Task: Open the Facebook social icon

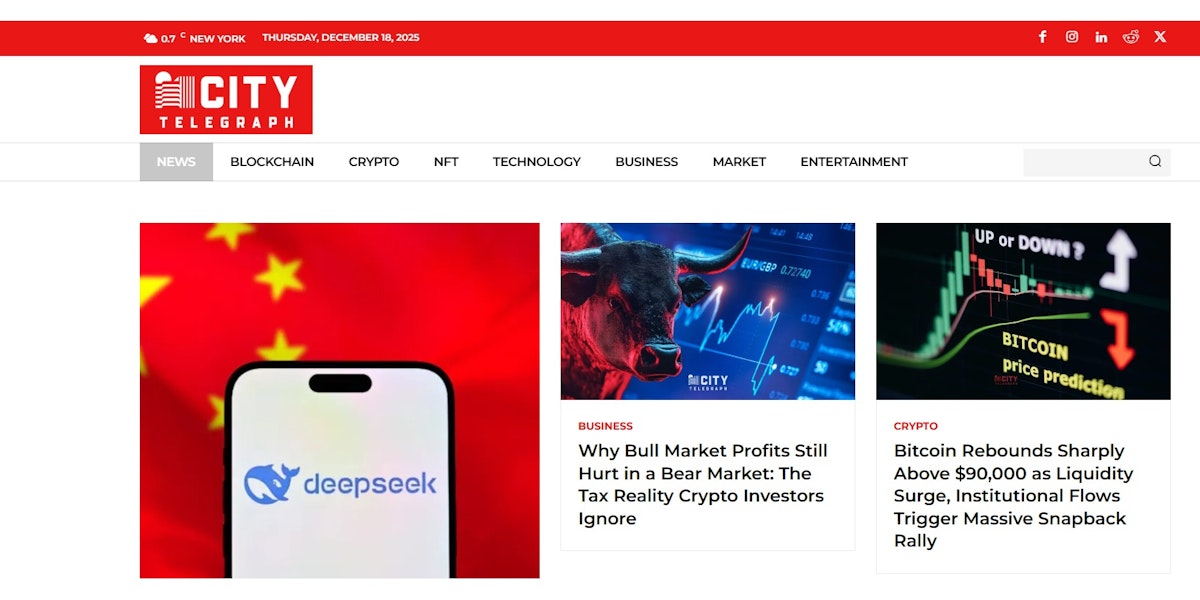Action: pos(1042,37)
